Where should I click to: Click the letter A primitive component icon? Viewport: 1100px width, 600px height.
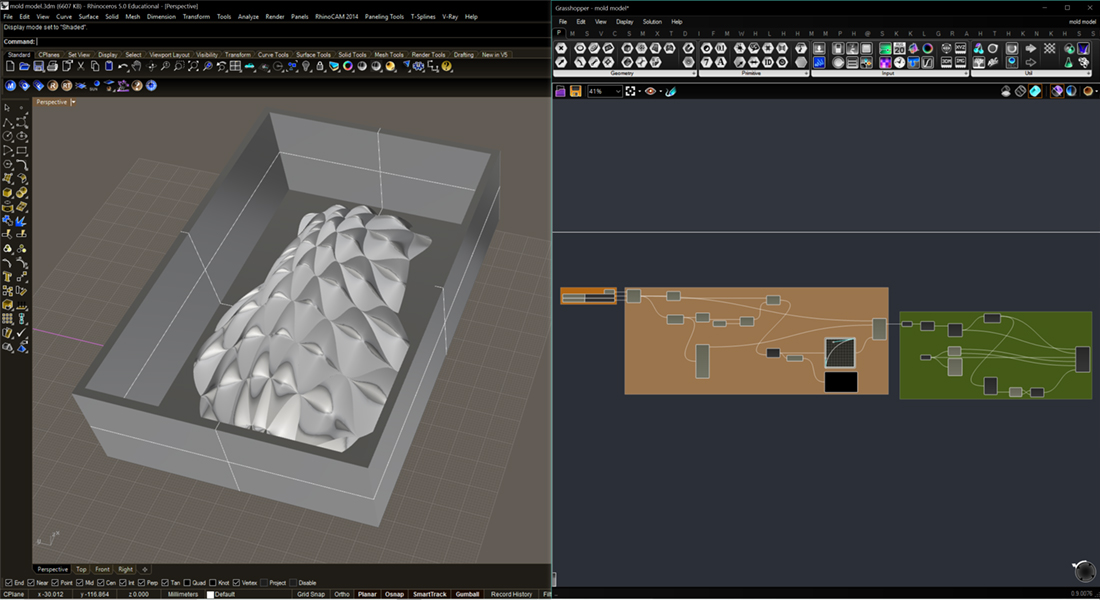click(x=720, y=62)
